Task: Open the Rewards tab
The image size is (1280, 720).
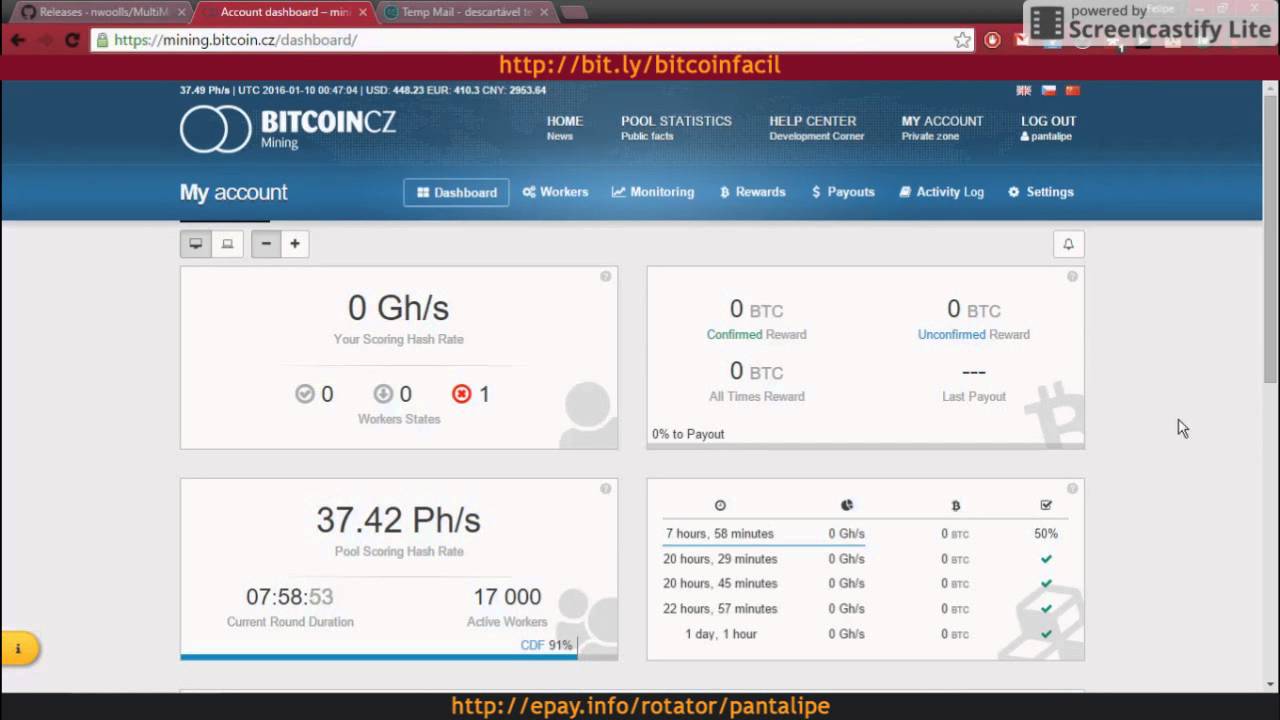Action: (x=753, y=192)
